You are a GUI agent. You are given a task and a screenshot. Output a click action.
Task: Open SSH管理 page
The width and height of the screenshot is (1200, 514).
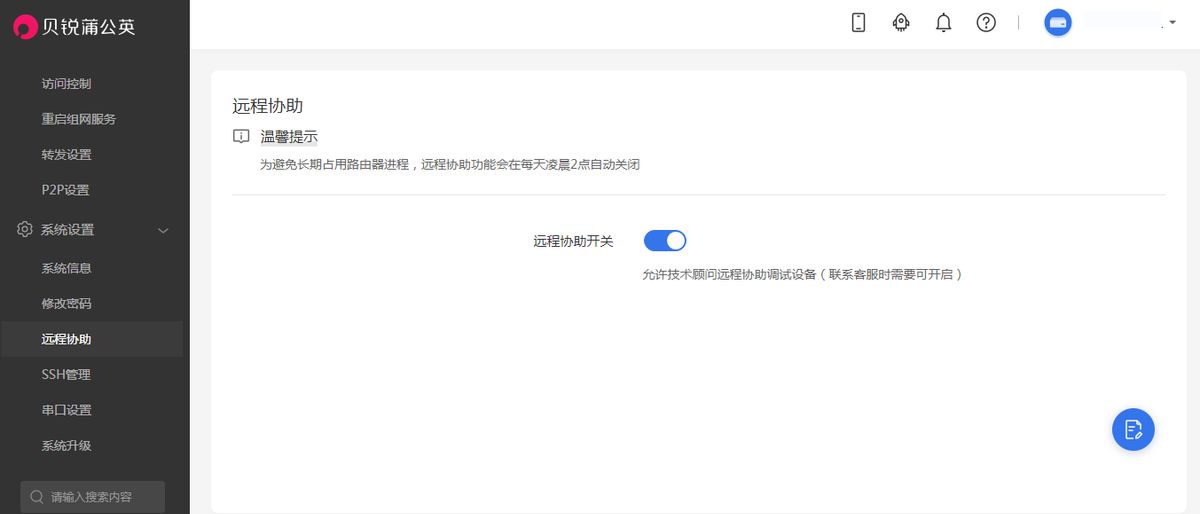point(66,374)
